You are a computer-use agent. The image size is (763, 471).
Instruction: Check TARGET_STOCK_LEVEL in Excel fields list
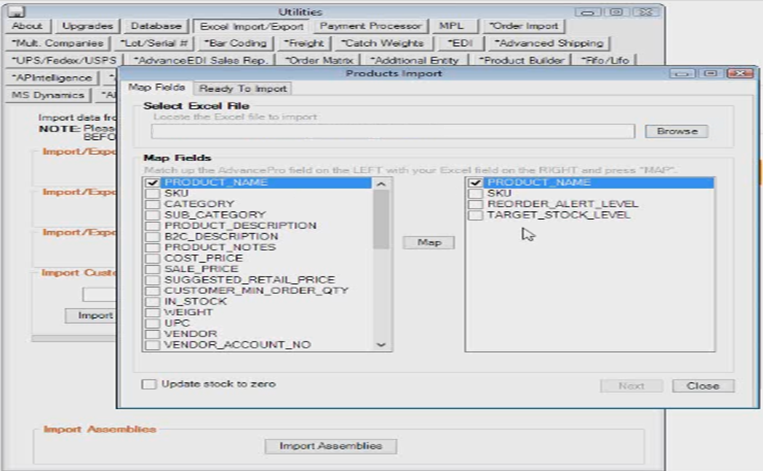click(475, 215)
